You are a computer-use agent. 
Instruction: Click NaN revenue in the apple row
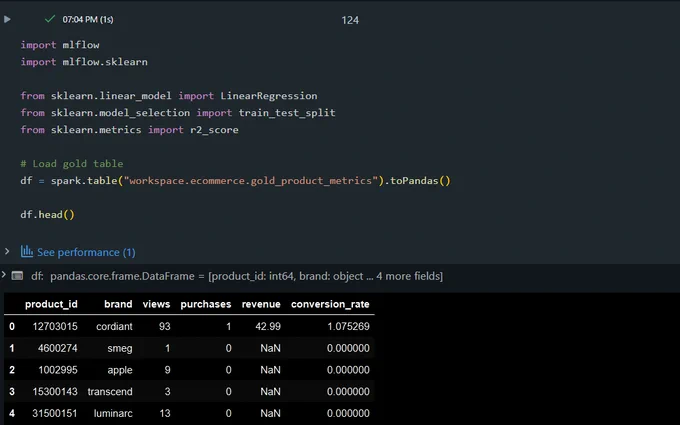(270, 369)
